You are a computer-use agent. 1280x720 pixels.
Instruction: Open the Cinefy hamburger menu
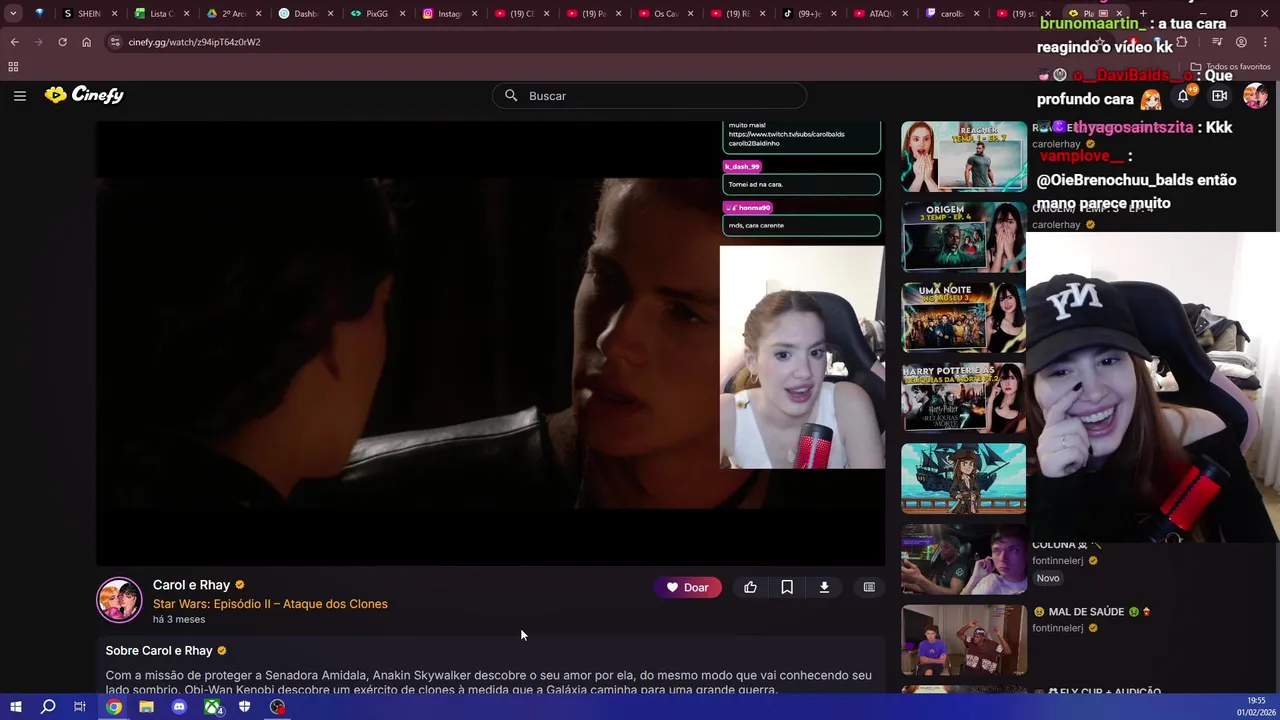coord(20,95)
